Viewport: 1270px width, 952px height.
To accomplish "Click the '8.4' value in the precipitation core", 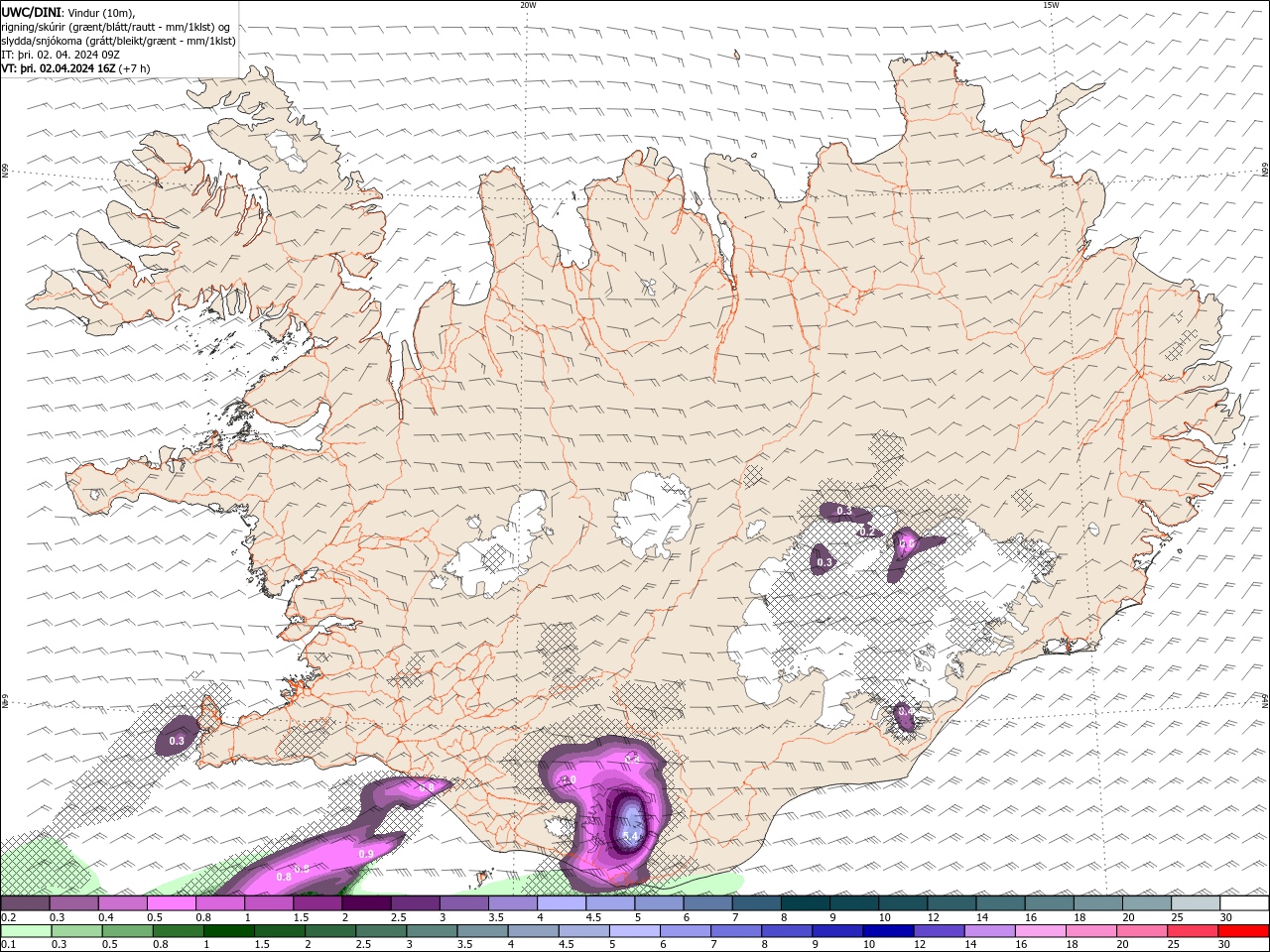I will 630,837.
